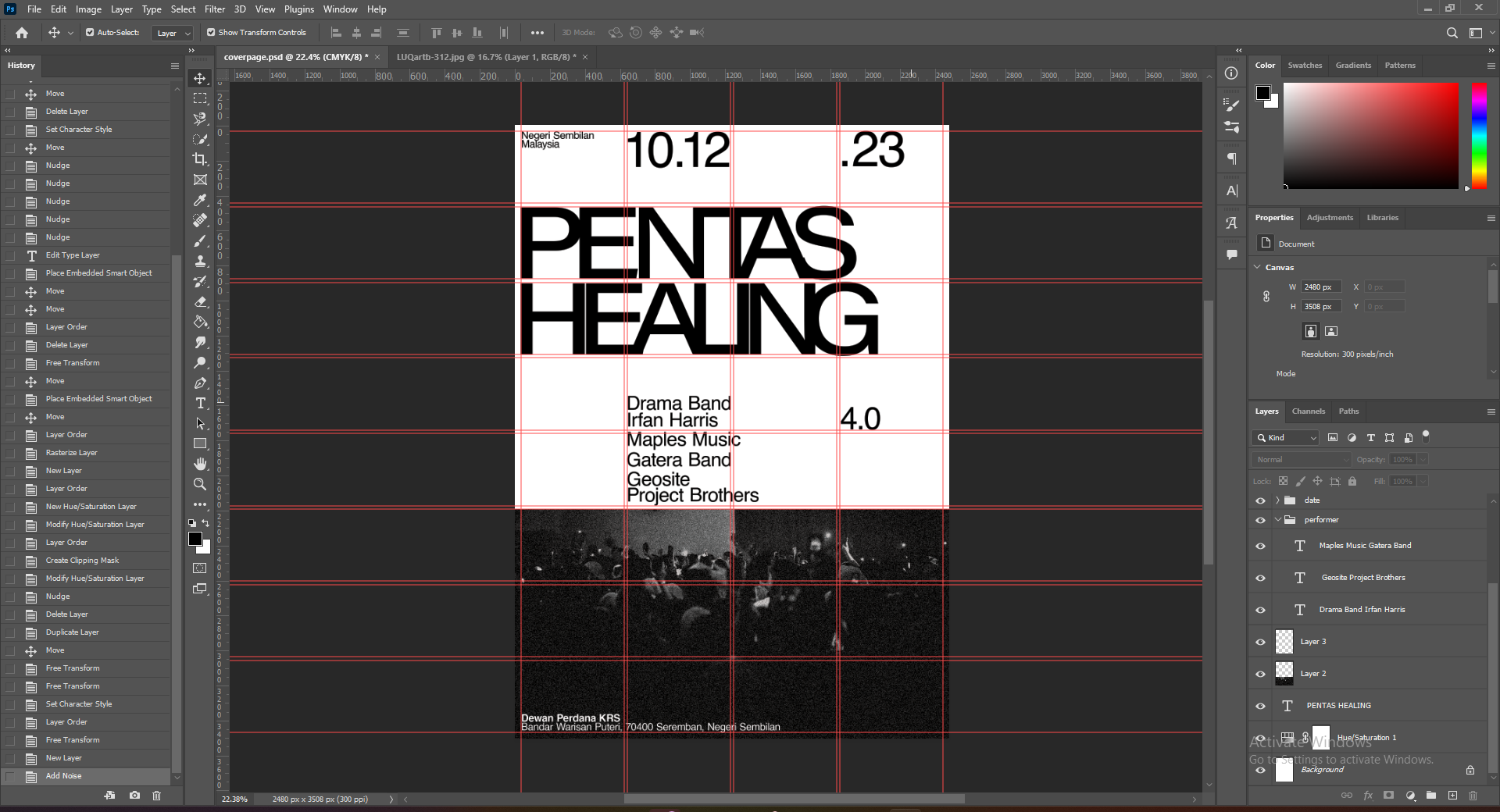Screen dimensions: 1500x812
Task: Create new group folder icon in Layers
Action: coord(1431,796)
